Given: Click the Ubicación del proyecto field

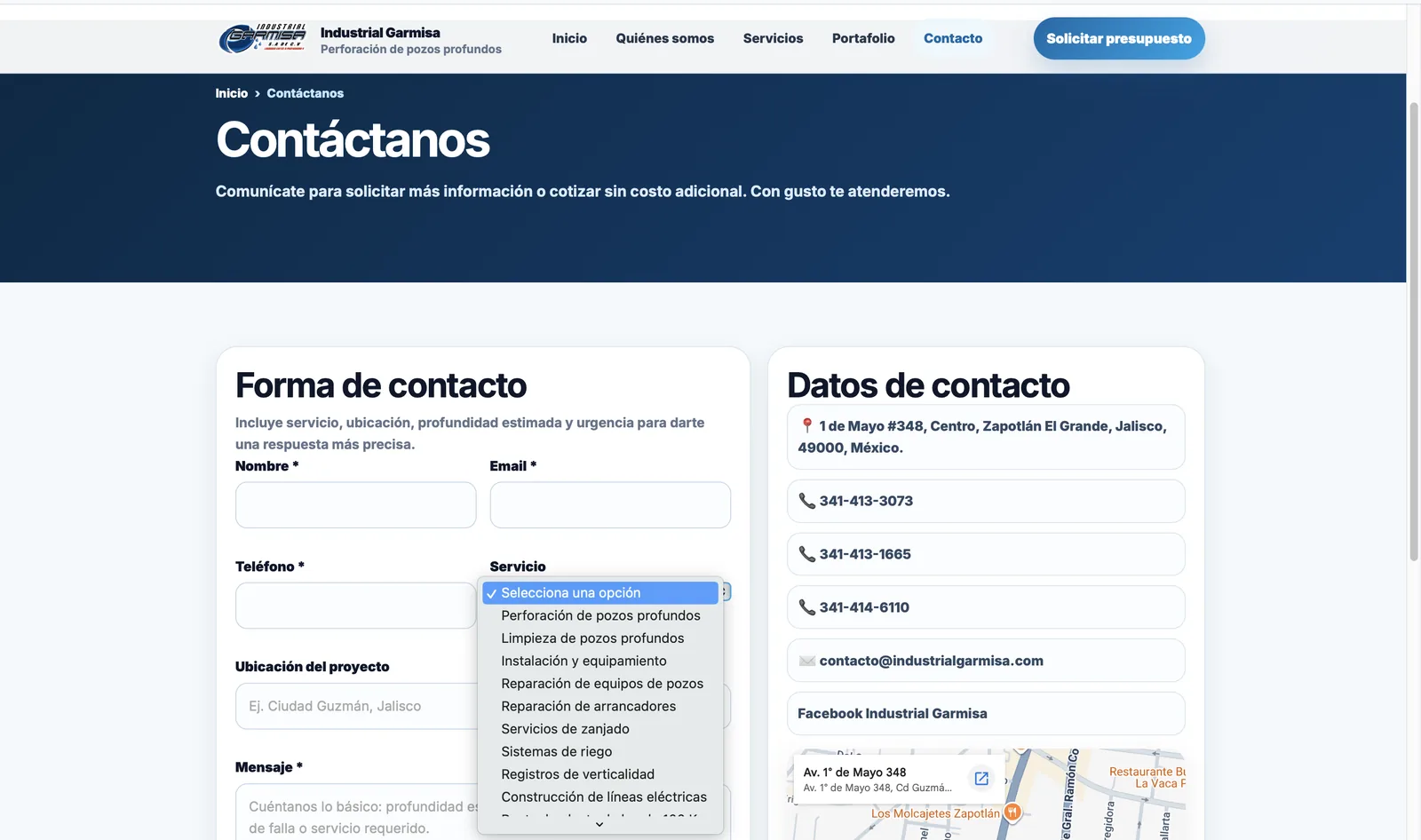Looking at the screenshot, I should [356, 706].
